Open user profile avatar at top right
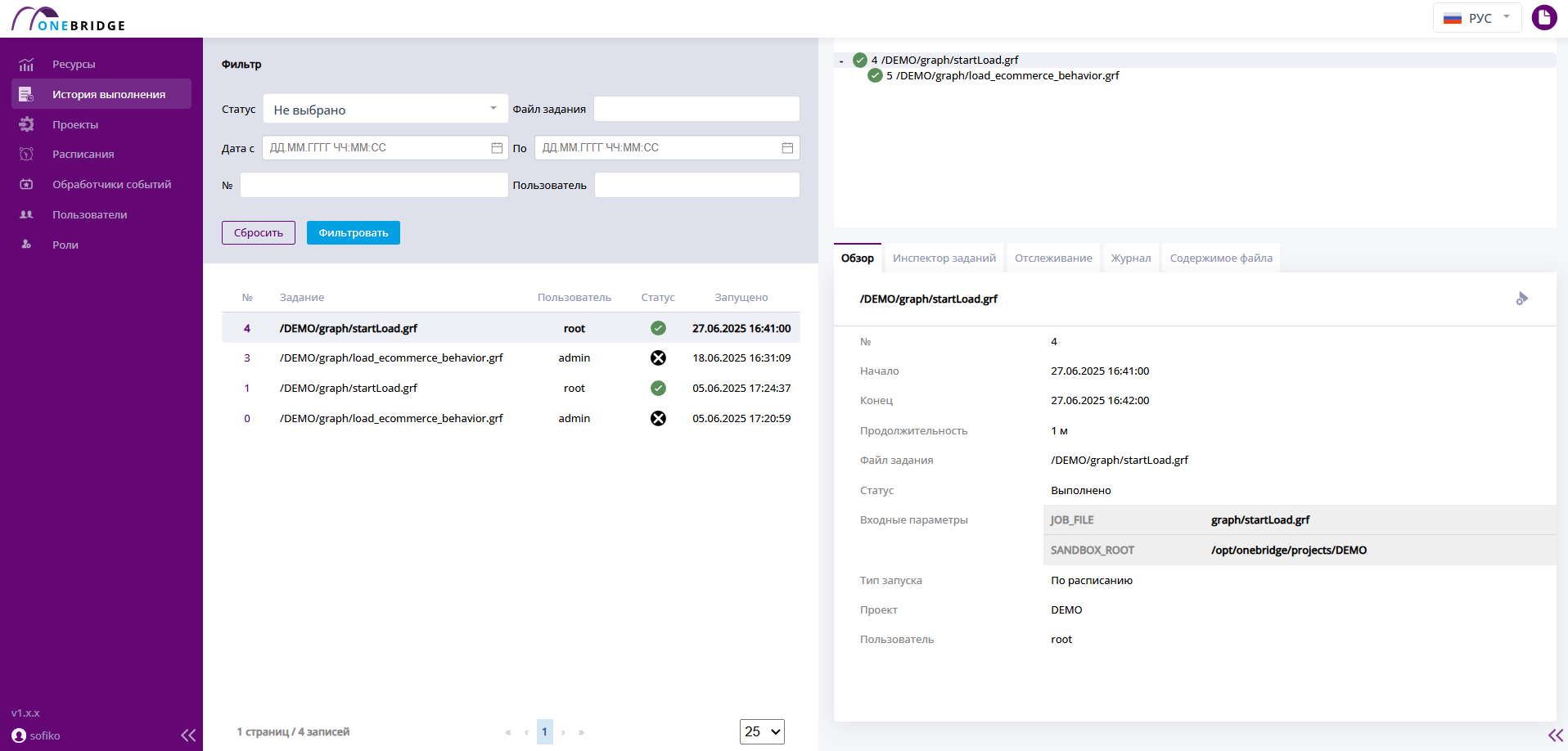 (1544, 17)
